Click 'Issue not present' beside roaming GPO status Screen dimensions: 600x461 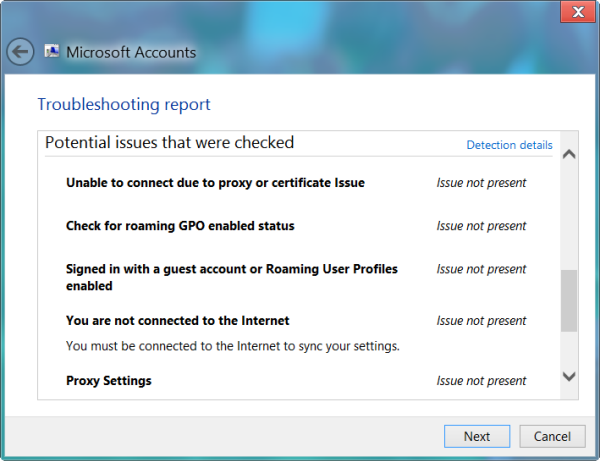(481, 226)
